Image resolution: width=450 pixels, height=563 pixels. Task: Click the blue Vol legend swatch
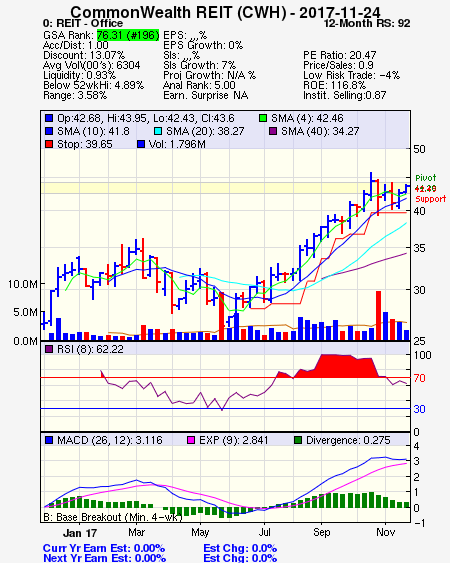point(141,144)
